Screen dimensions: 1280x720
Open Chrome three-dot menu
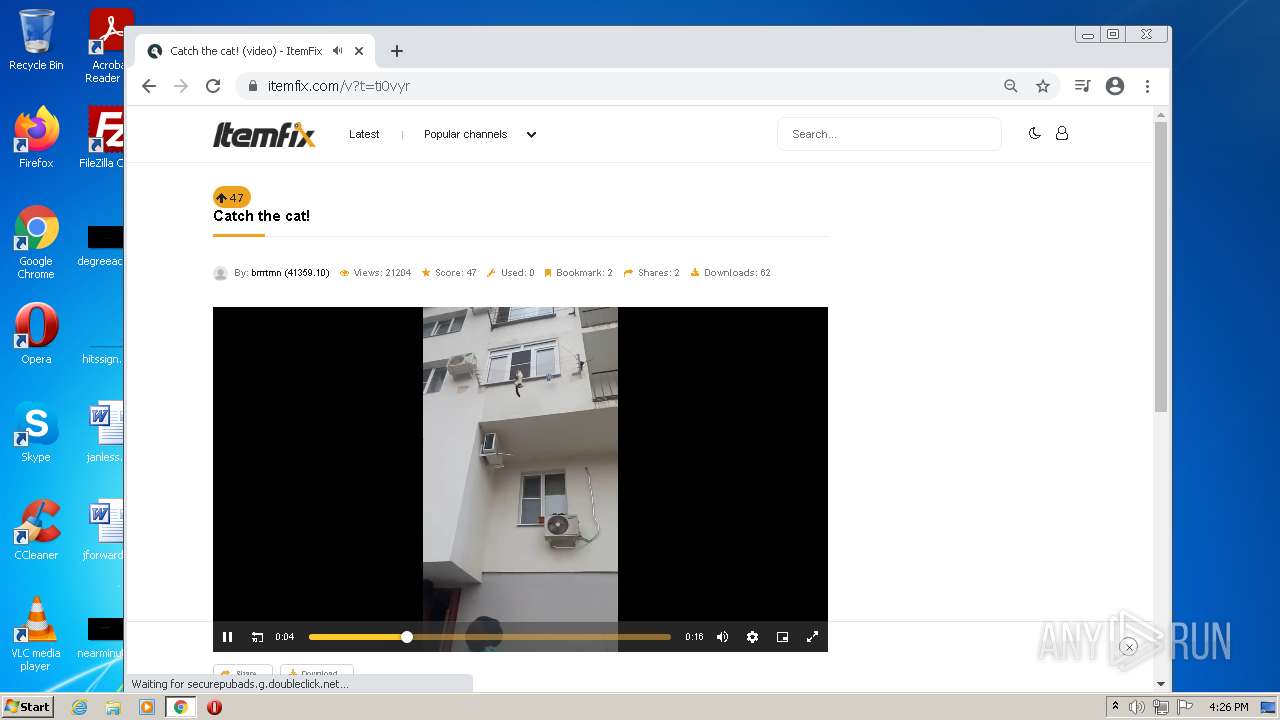click(1148, 86)
